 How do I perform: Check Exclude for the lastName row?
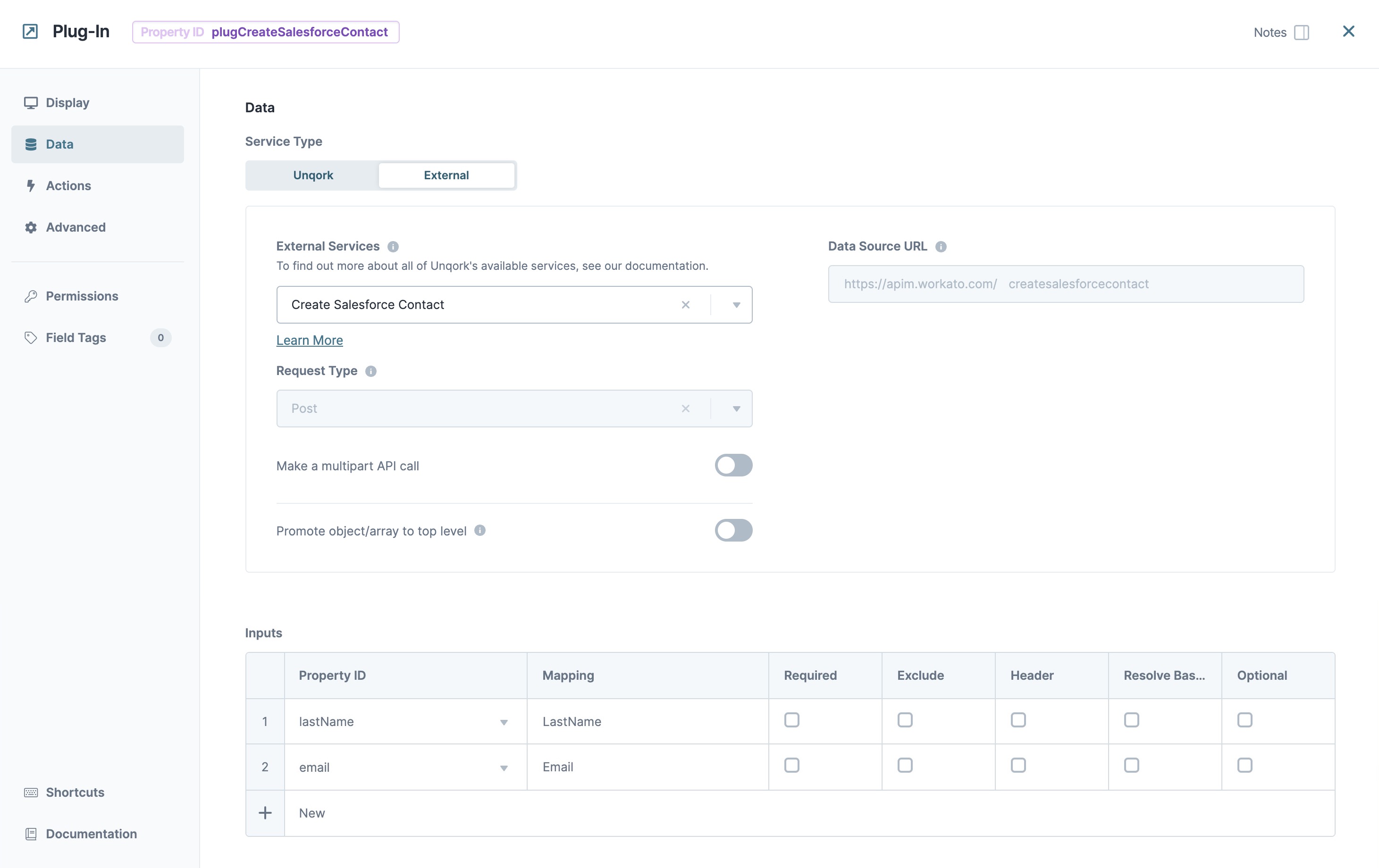click(905, 720)
